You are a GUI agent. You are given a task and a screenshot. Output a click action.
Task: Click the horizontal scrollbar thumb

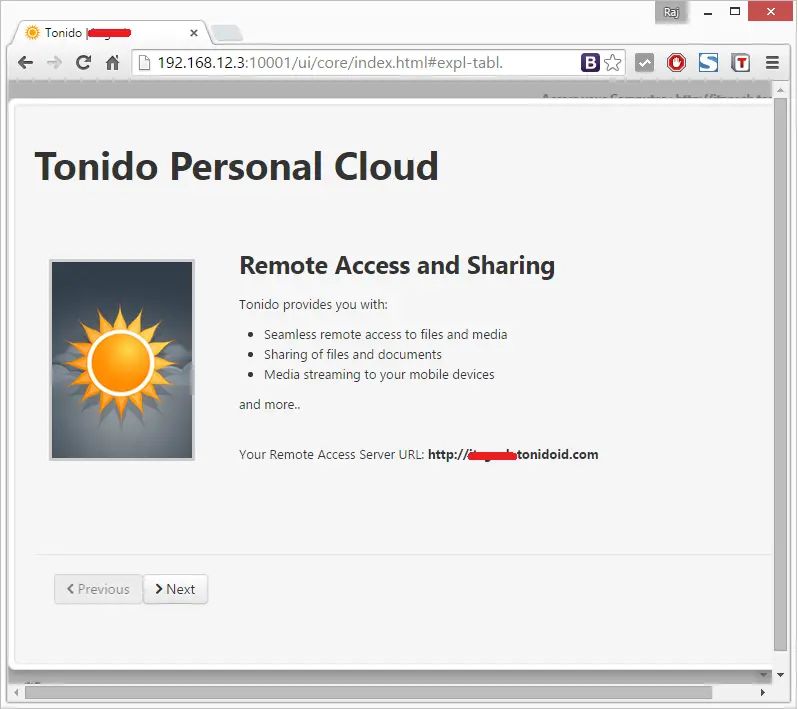[x=368, y=693]
